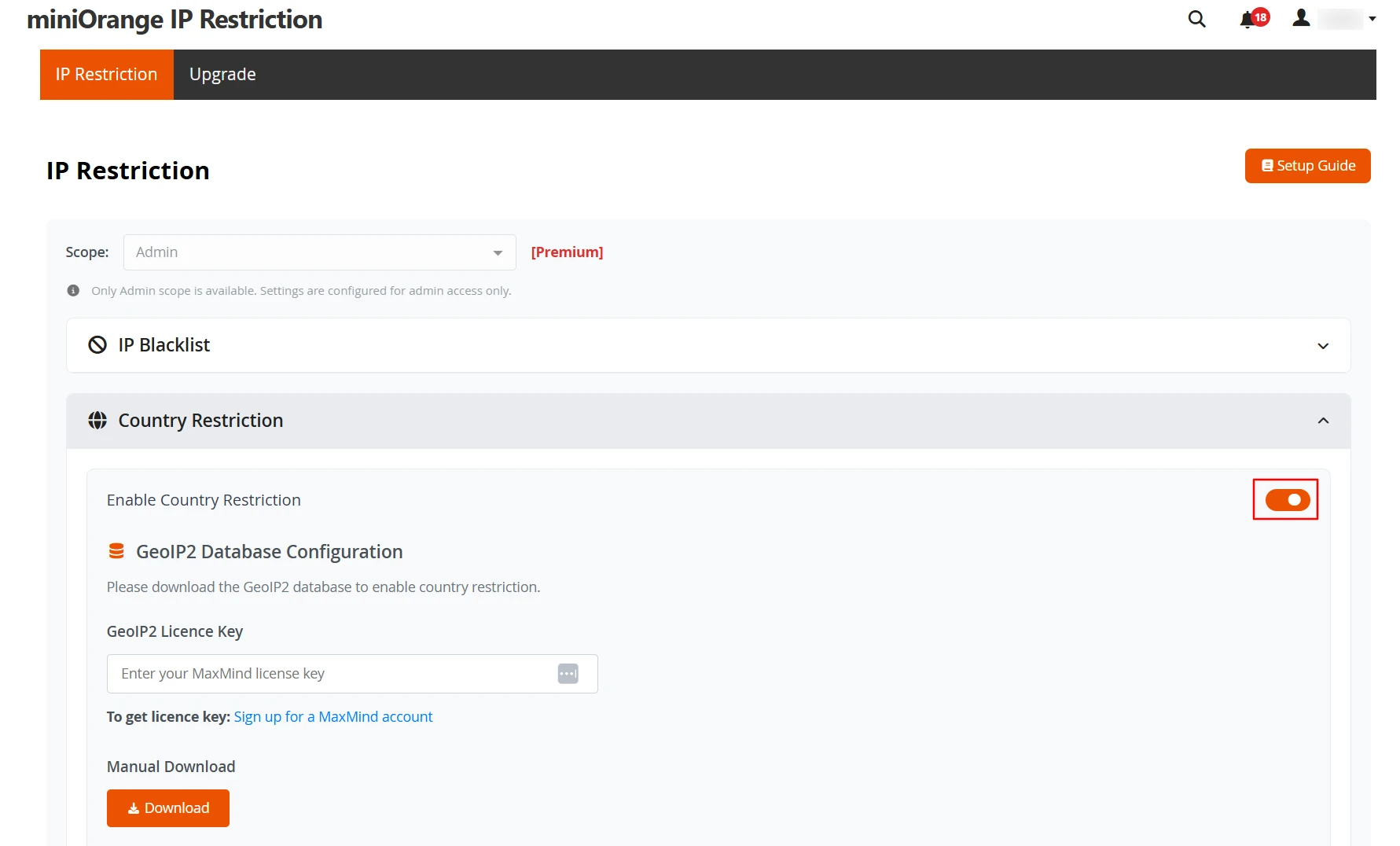This screenshot has width=1400, height=846.
Task: Open the Setup Guide button
Action: point(1307,166)
